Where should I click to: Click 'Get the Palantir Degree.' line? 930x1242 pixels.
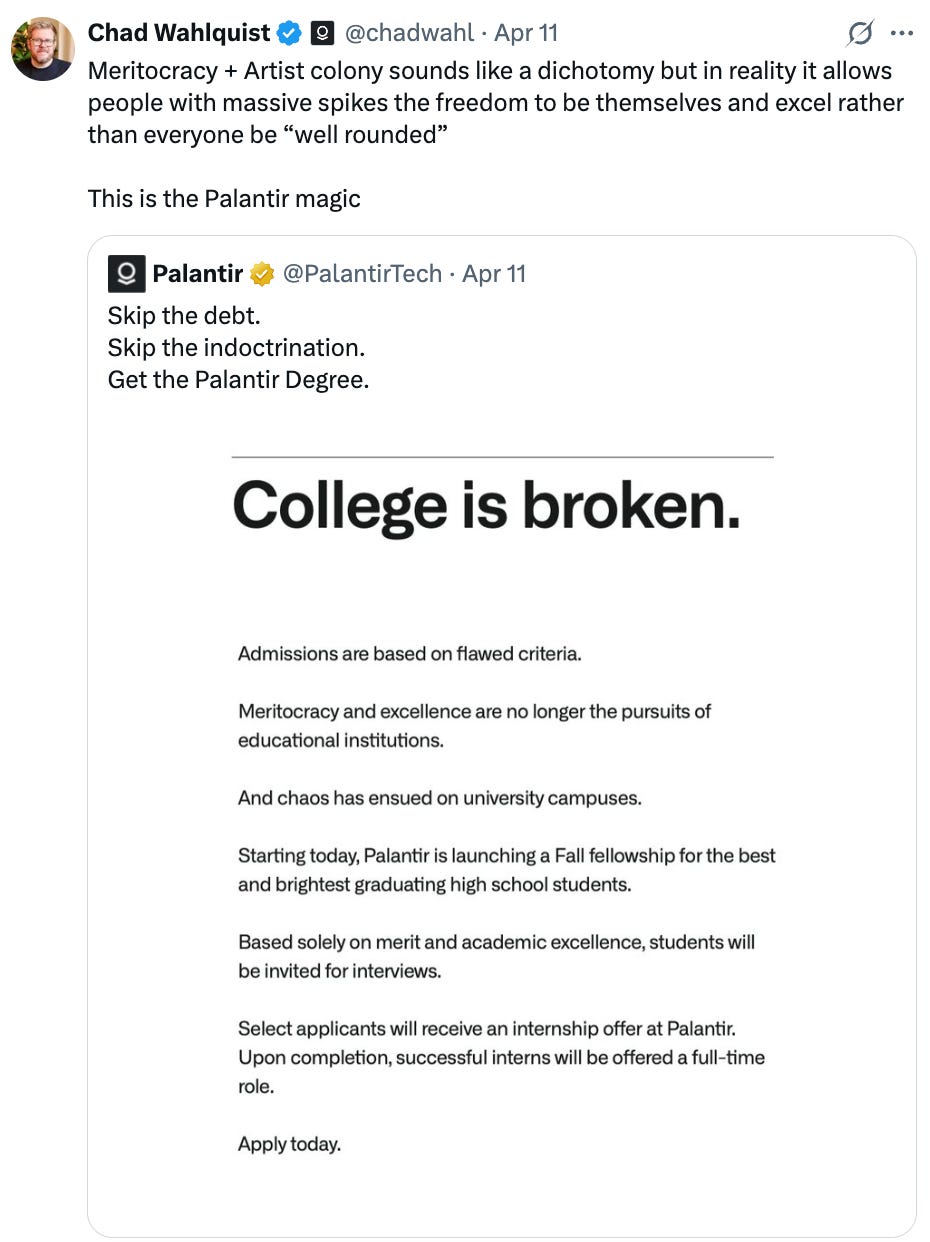[238, 380]
